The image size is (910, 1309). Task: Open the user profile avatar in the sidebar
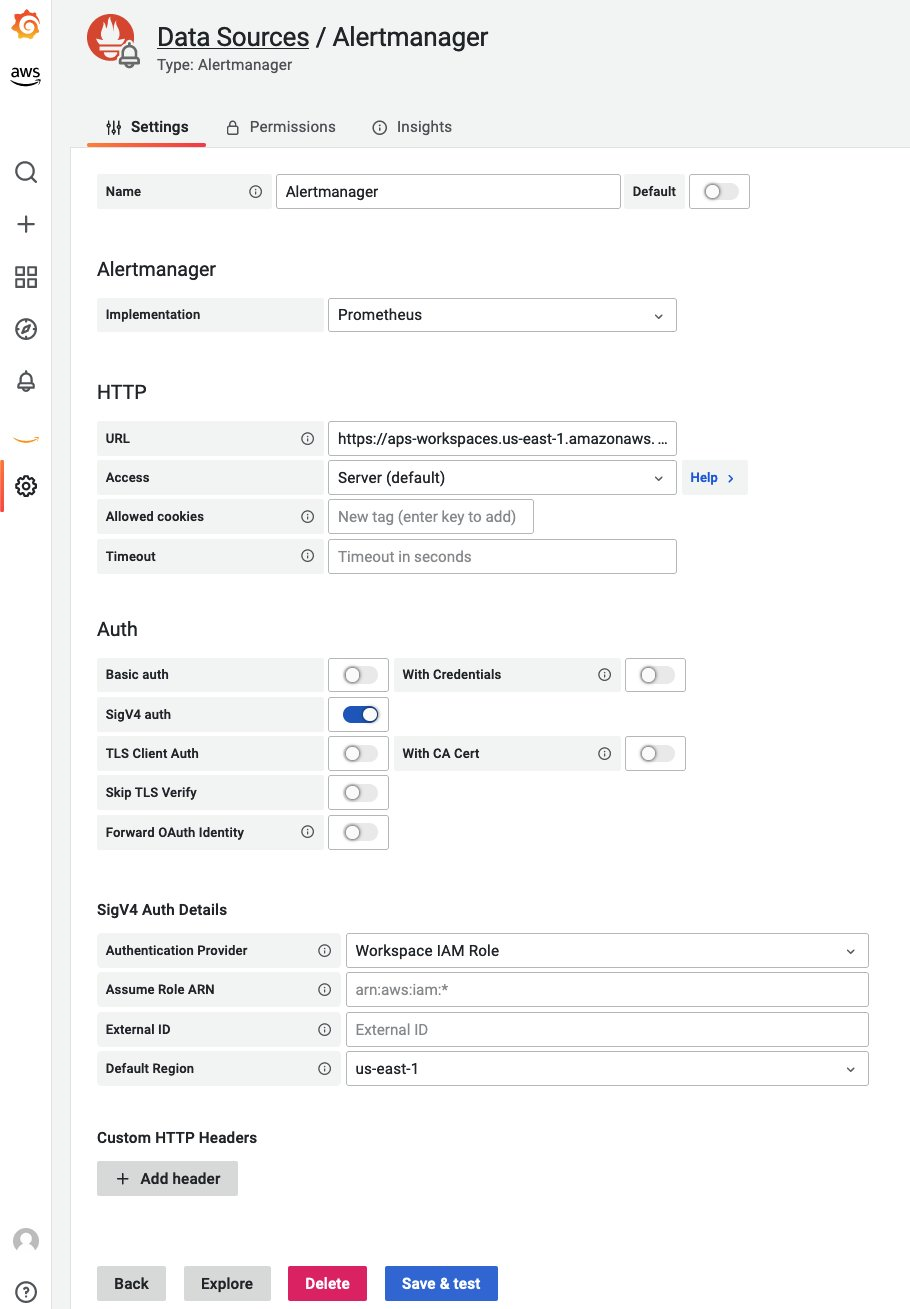(x=25, y=1241)
